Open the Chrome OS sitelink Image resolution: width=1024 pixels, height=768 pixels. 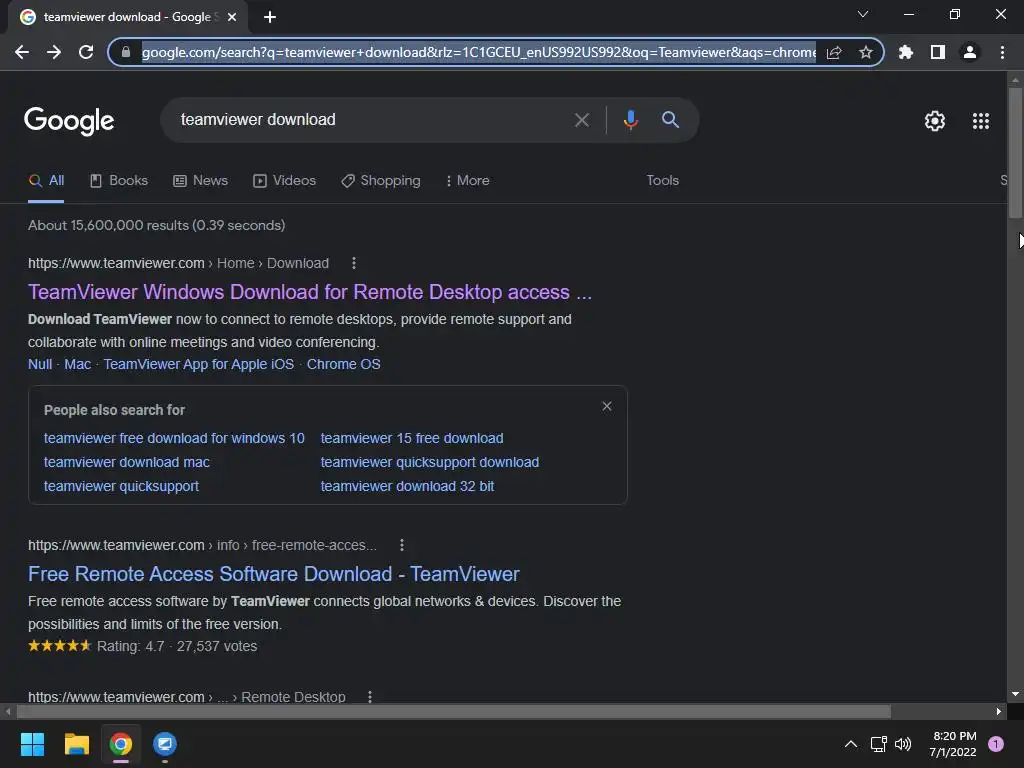pos(344,364)
